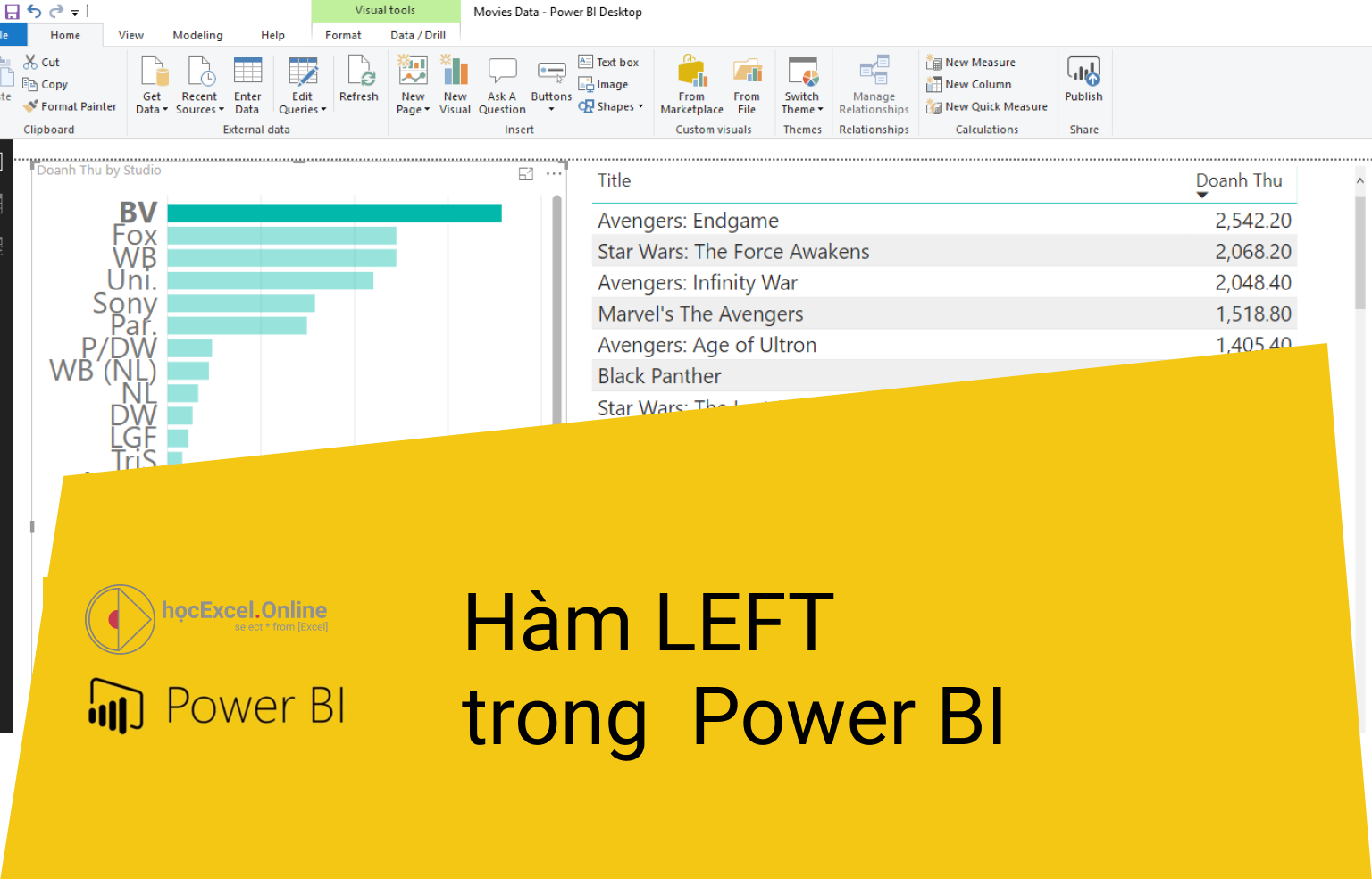1372x879 pixels.
Task: Click the Save icon in title bar
Action: pyautogui.click(x=13, y=12)
